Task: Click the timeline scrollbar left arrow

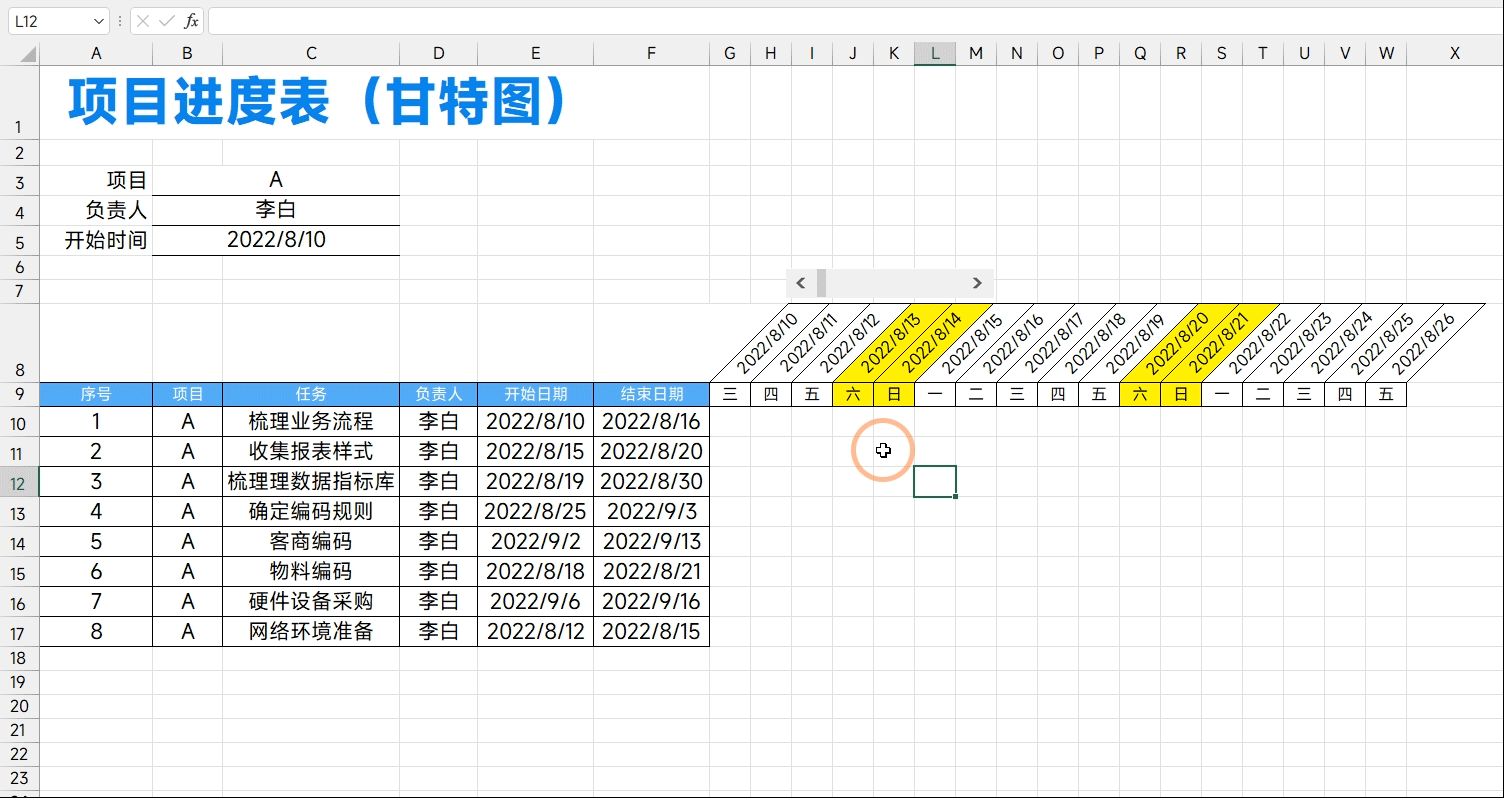Action: click(801, 283)
